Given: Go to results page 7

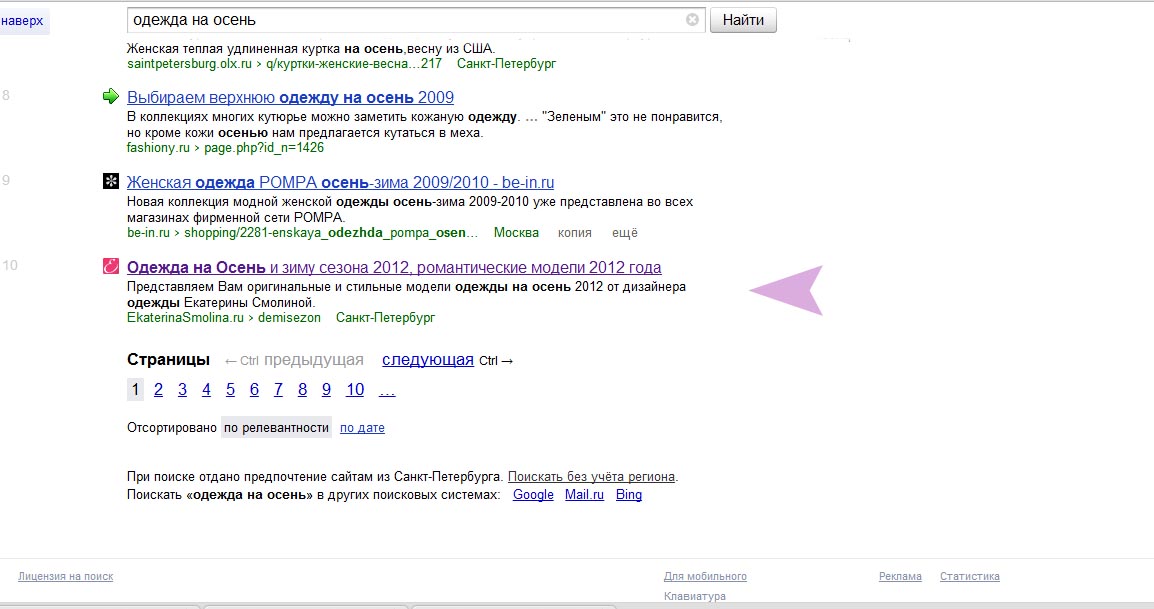Looking at the screenshot, I should pos(278,390).
